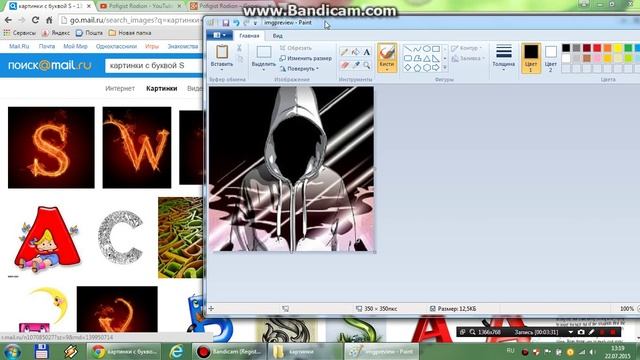Image resolution: width=640 pixels, height=360 pixels.
Task: Click the Изменить размер resize button
Action: pos(306,58)
